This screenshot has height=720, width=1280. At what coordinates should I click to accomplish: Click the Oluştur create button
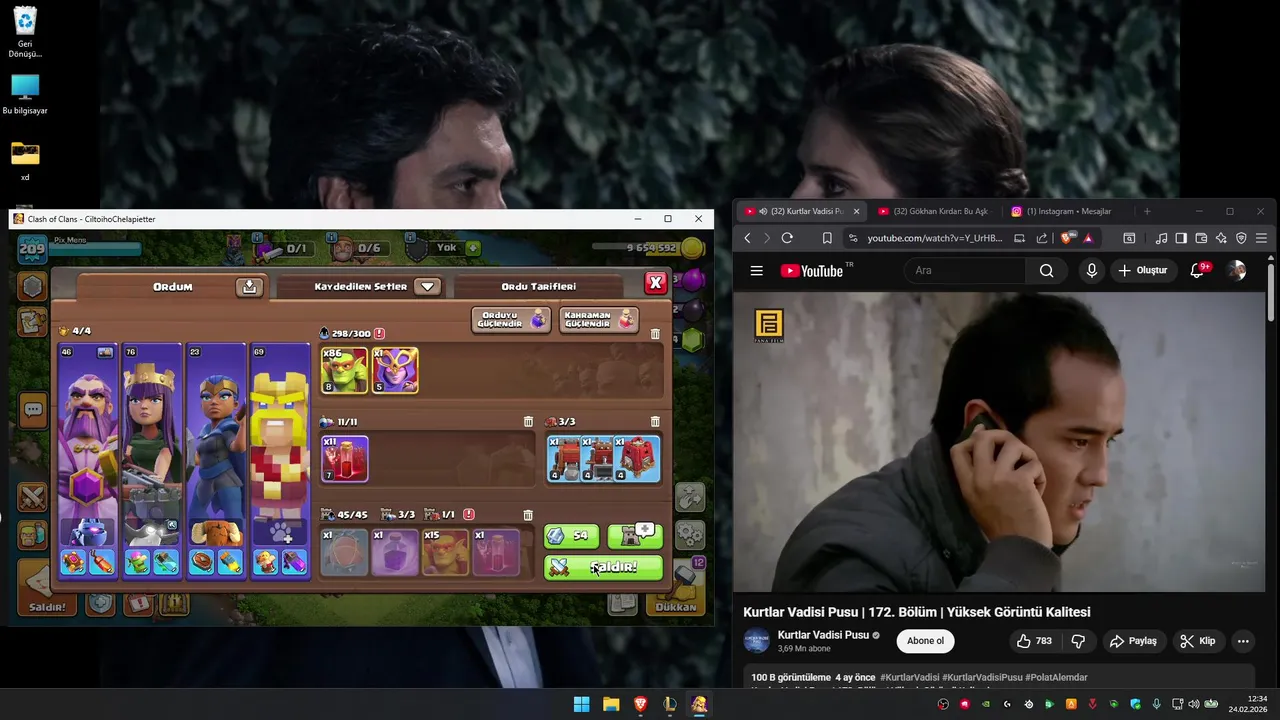[x=1144, y=271]
